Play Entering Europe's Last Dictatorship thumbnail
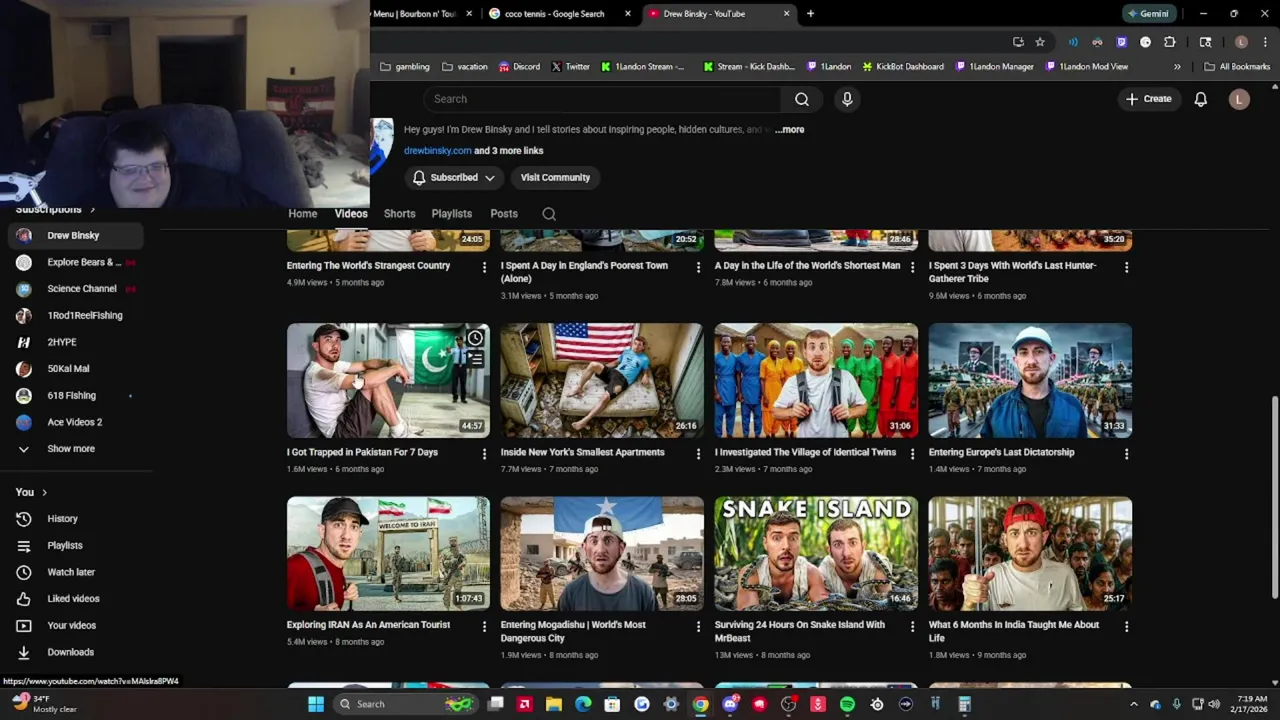This screenshot has height=720, width=1280. 1030,380
